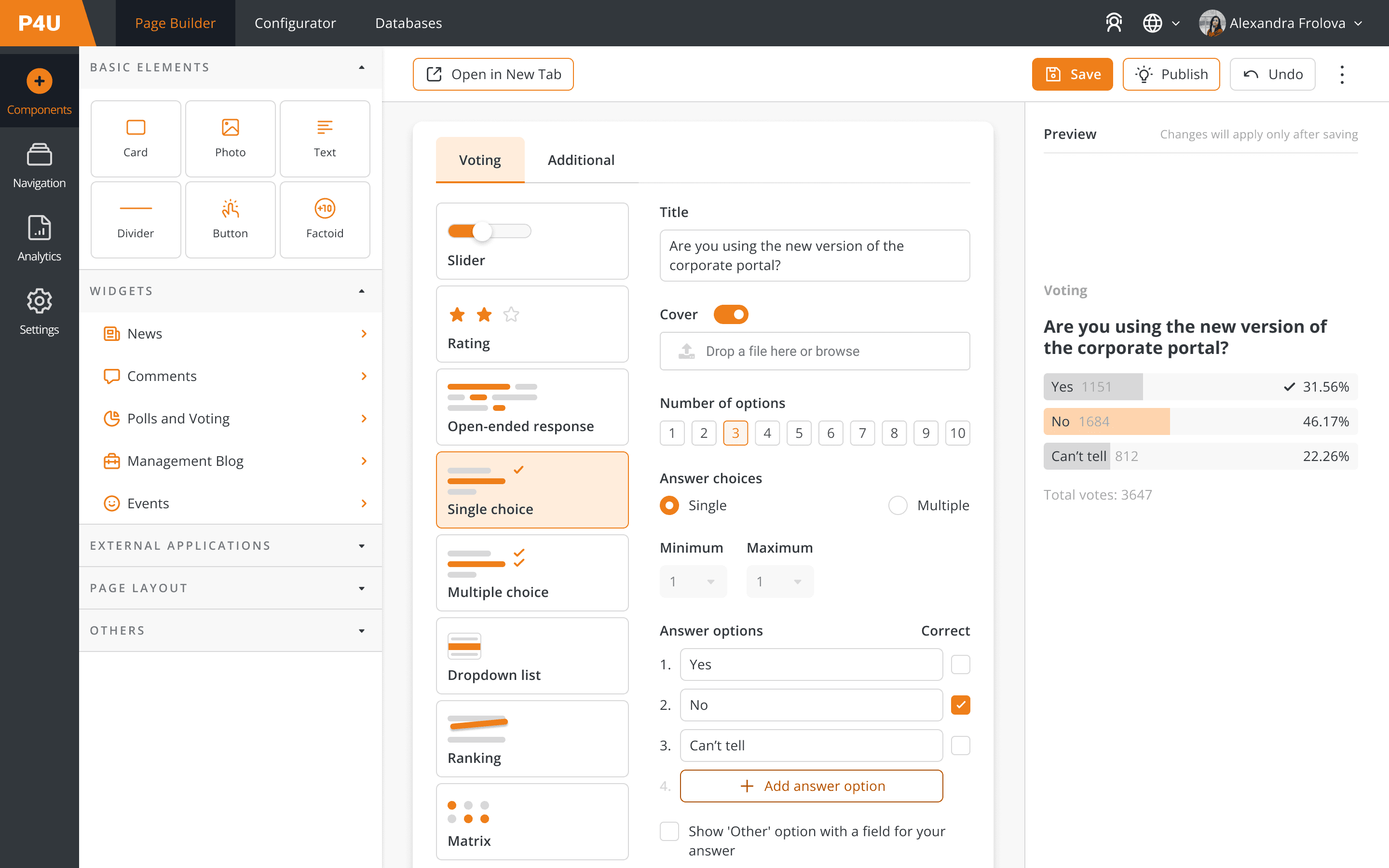Choose the Slider voting type
Image resolution: width=1389 pixels, height=868 pixels.
(x=531, y=241)
